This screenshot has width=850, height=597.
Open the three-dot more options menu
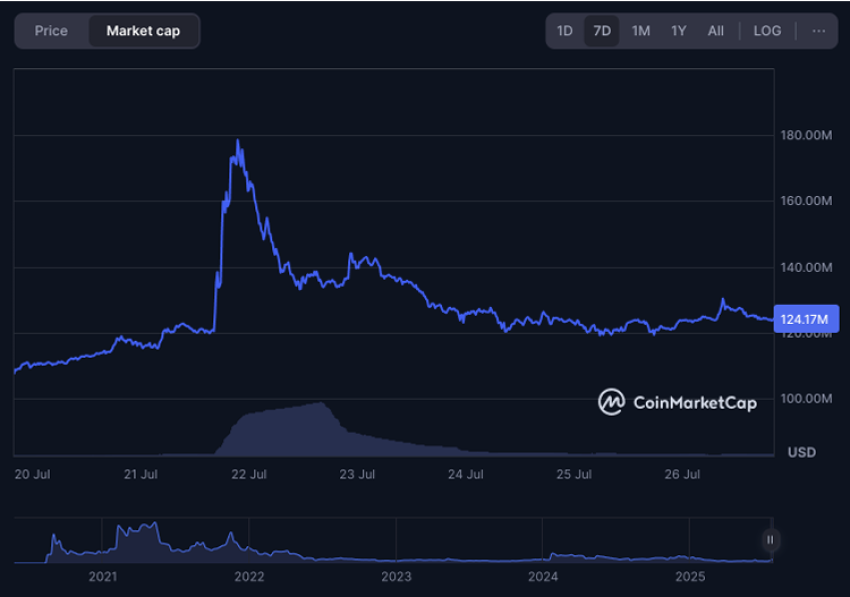pos(818,31)
